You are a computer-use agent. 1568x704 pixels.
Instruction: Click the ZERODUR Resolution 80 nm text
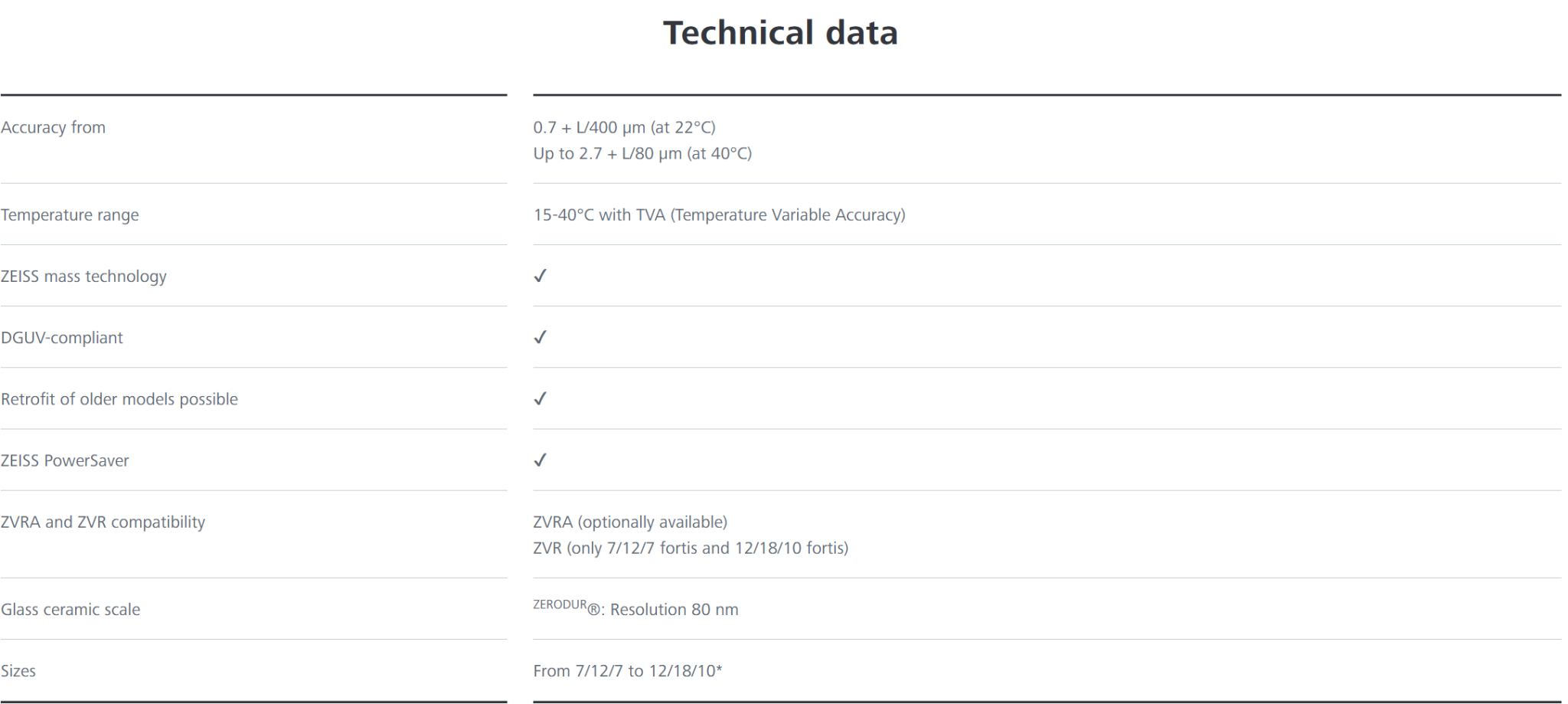635,609
